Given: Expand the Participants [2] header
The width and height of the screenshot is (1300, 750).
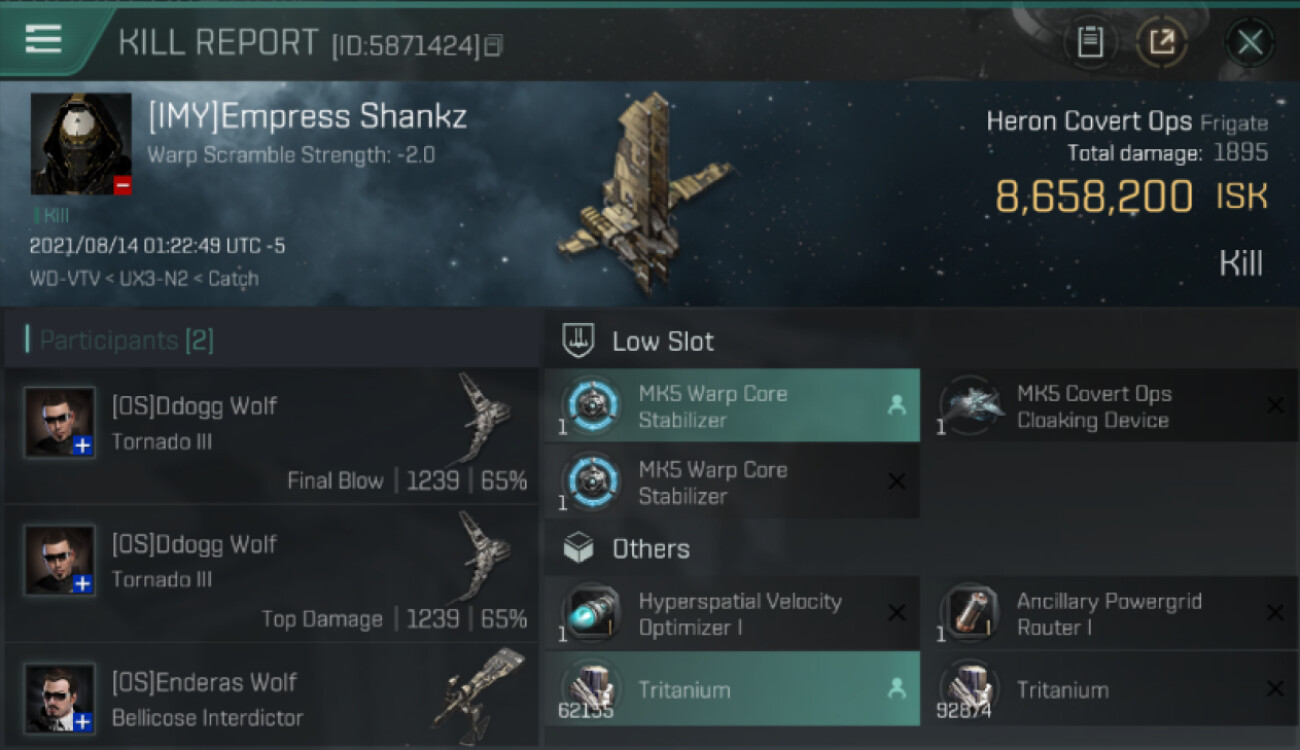Looking at the screenshot, I should click(x=271, y=341).
